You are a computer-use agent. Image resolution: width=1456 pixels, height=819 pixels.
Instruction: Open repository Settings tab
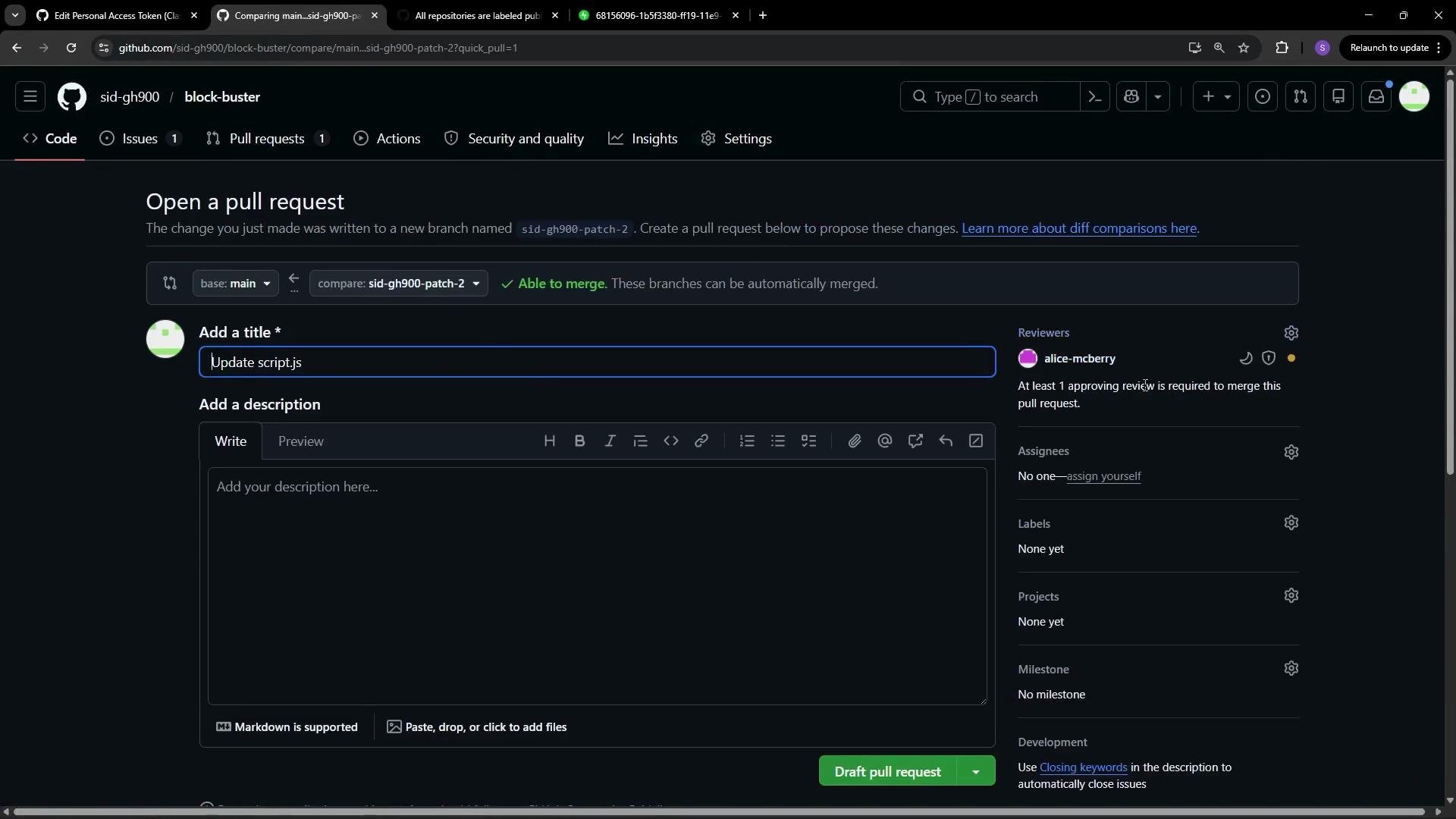(x=737, y=139)
